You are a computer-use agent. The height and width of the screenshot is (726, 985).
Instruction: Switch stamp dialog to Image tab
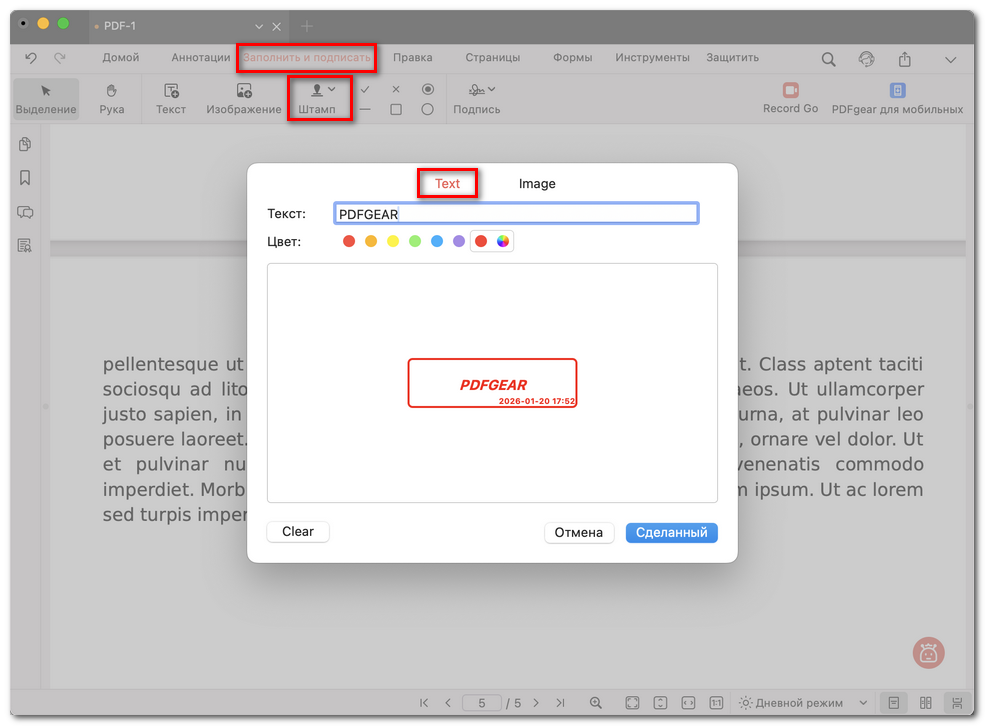(537, 183)
